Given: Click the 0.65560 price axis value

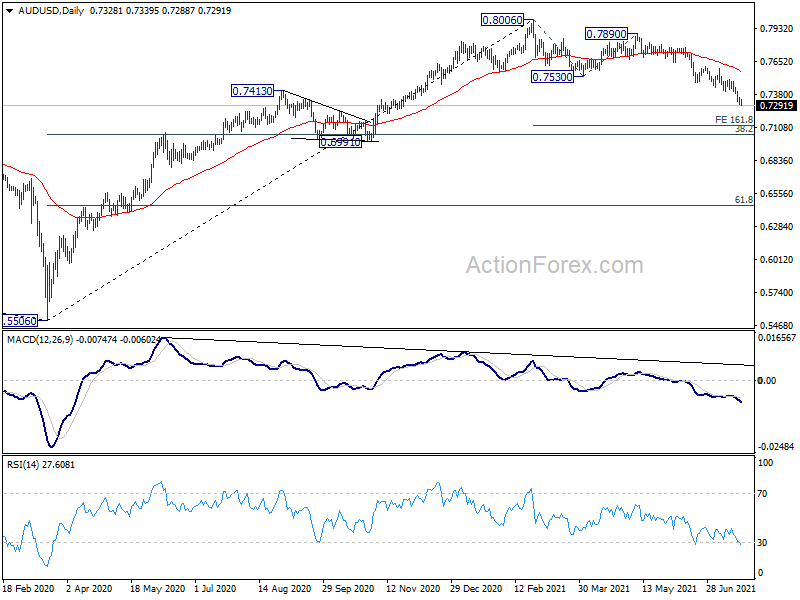Looking at the screenshot, I should point(777,194).
